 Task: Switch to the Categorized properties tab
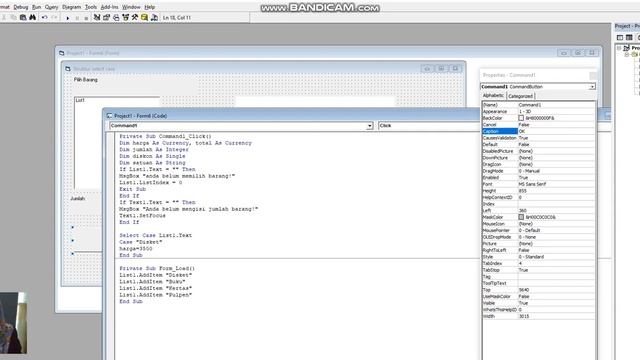(520, 96)
